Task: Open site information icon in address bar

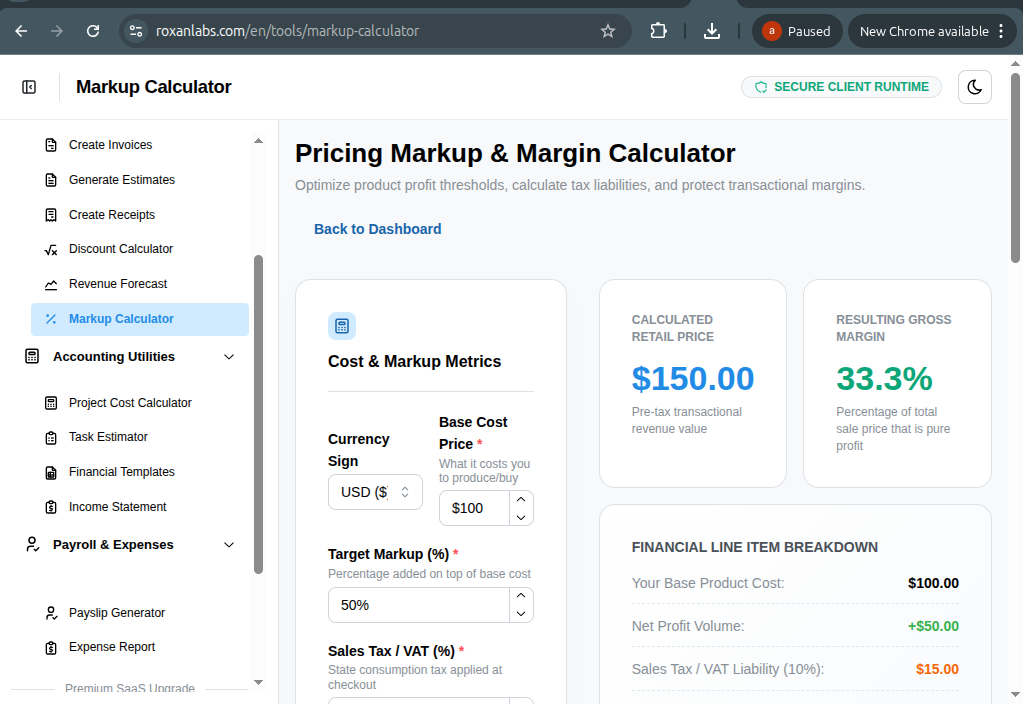Action: click(x=136, y=31)
